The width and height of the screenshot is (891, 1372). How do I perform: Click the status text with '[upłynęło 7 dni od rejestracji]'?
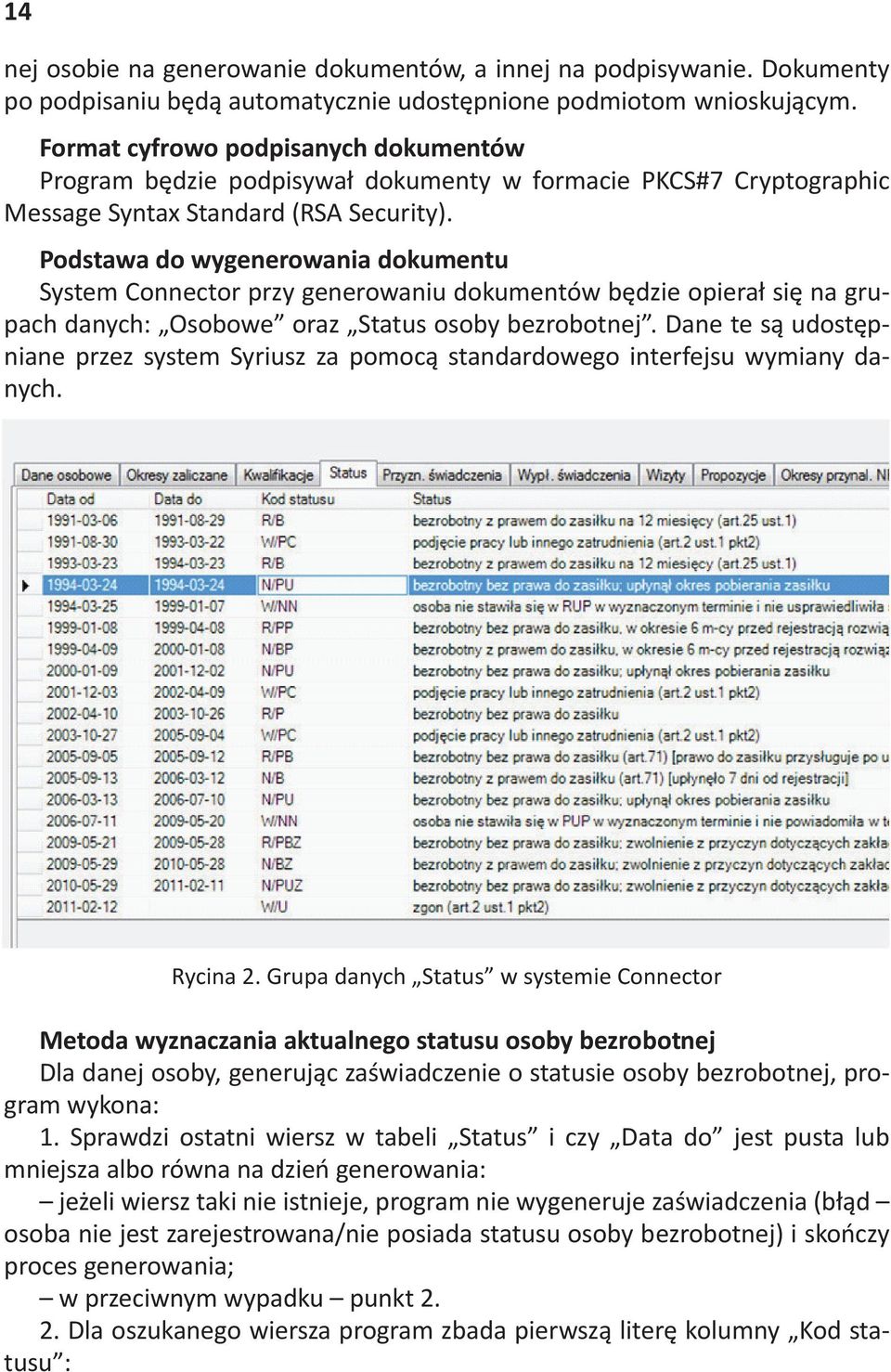tap(630, 778)
